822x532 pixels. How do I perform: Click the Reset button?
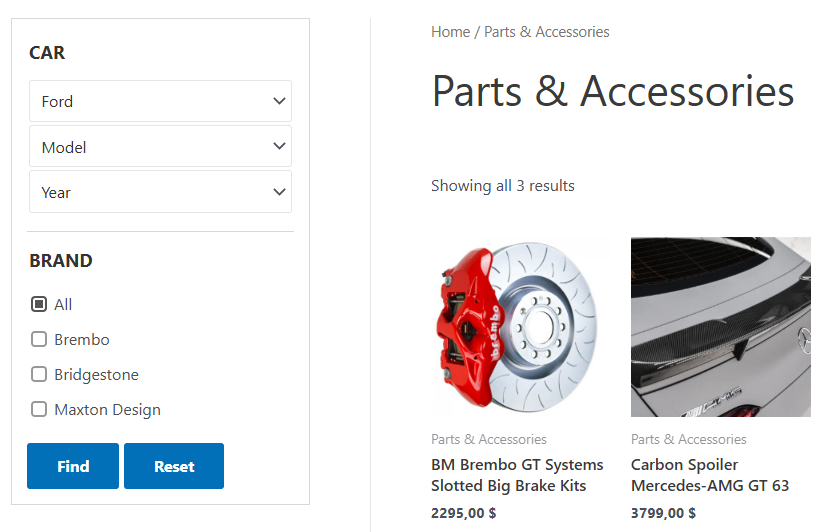174,466
